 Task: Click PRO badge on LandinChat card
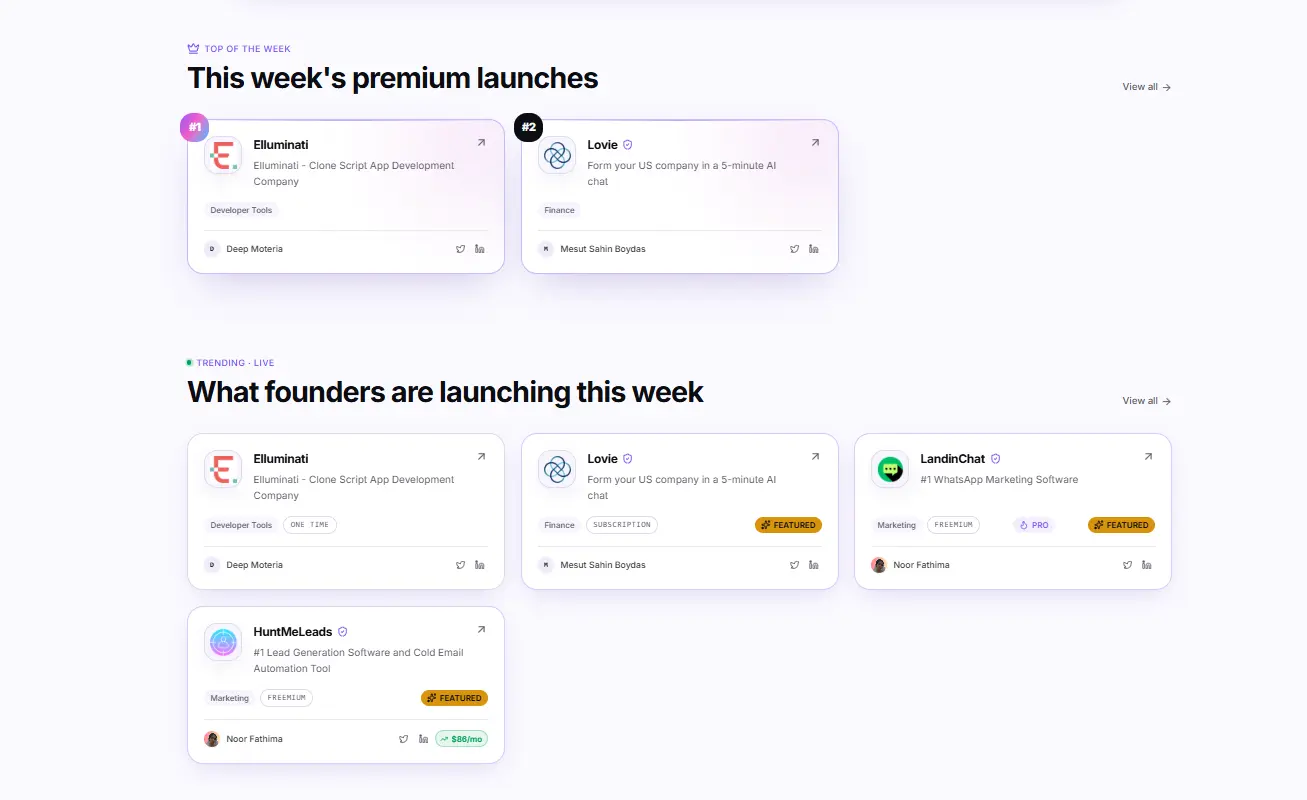1034,525
